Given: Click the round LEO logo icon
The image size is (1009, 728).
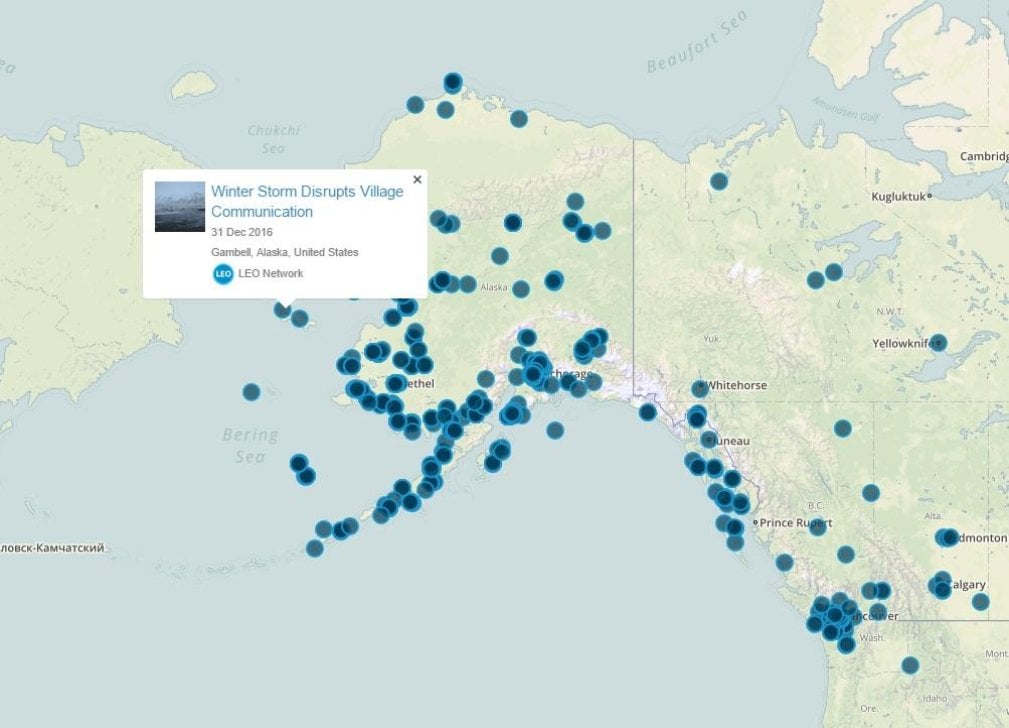Looking at the screenshot, I should point(223,274).
